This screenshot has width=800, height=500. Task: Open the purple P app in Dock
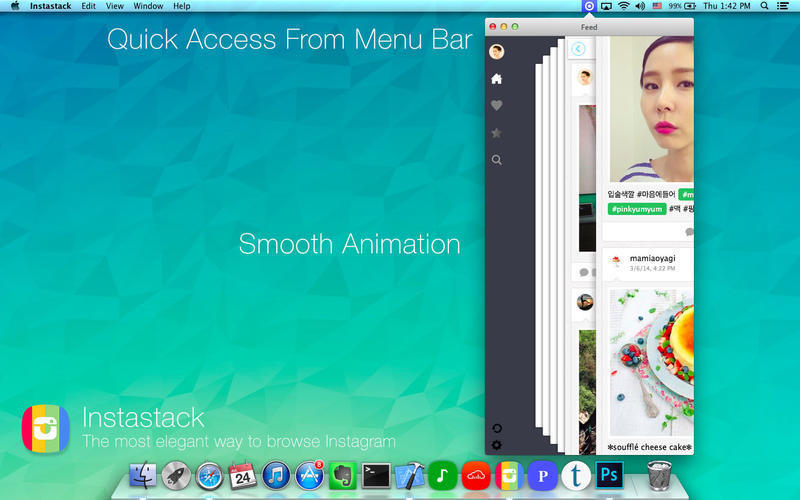click(542, 475)
